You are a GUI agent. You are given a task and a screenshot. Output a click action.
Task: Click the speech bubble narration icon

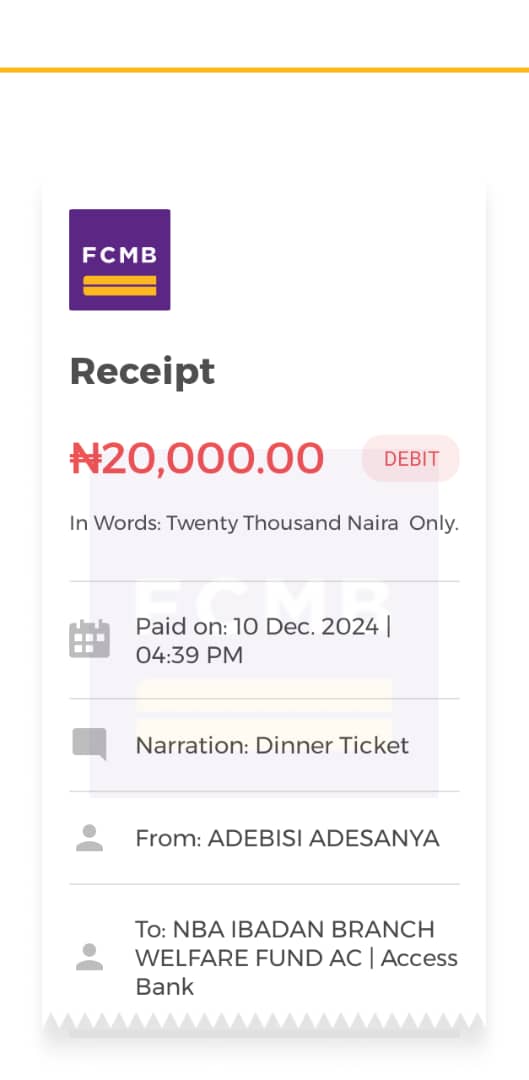pos(90,745)
